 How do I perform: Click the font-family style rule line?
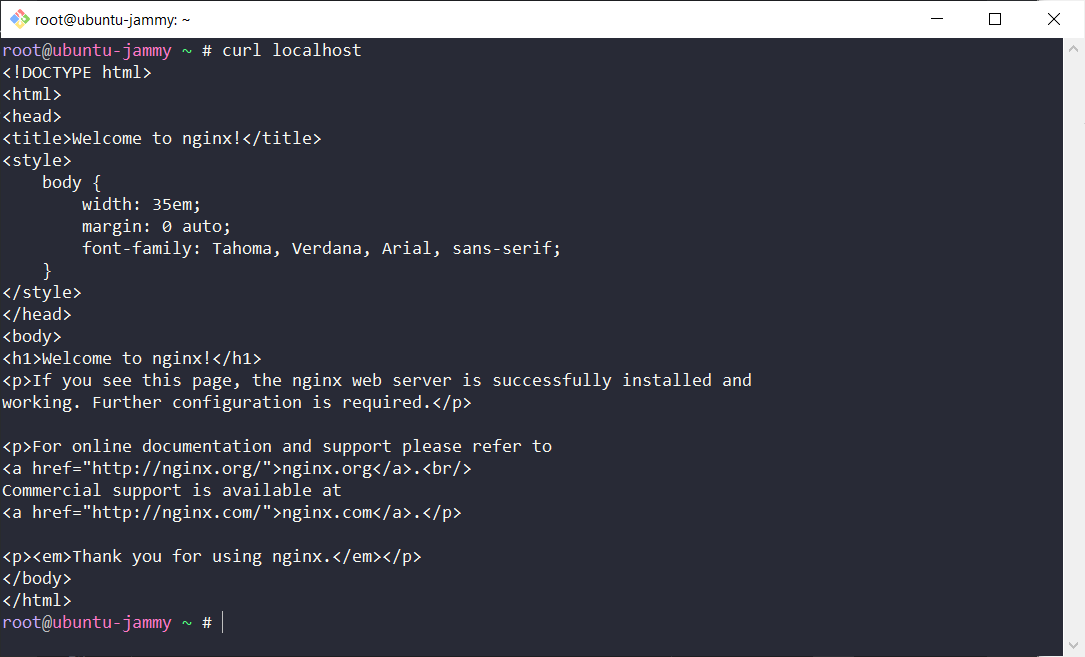click(320, 247)
